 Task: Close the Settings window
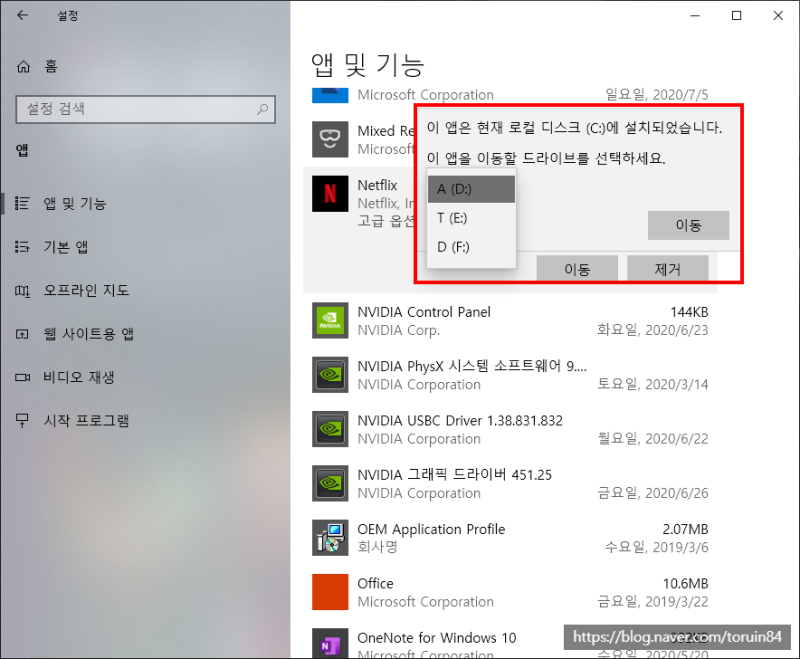(x=778, y=16)
